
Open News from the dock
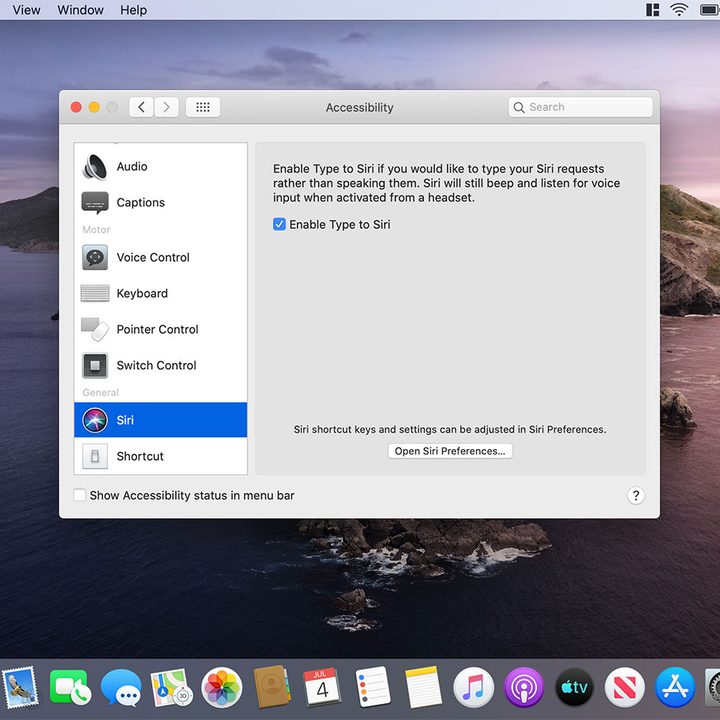[624, 687]
